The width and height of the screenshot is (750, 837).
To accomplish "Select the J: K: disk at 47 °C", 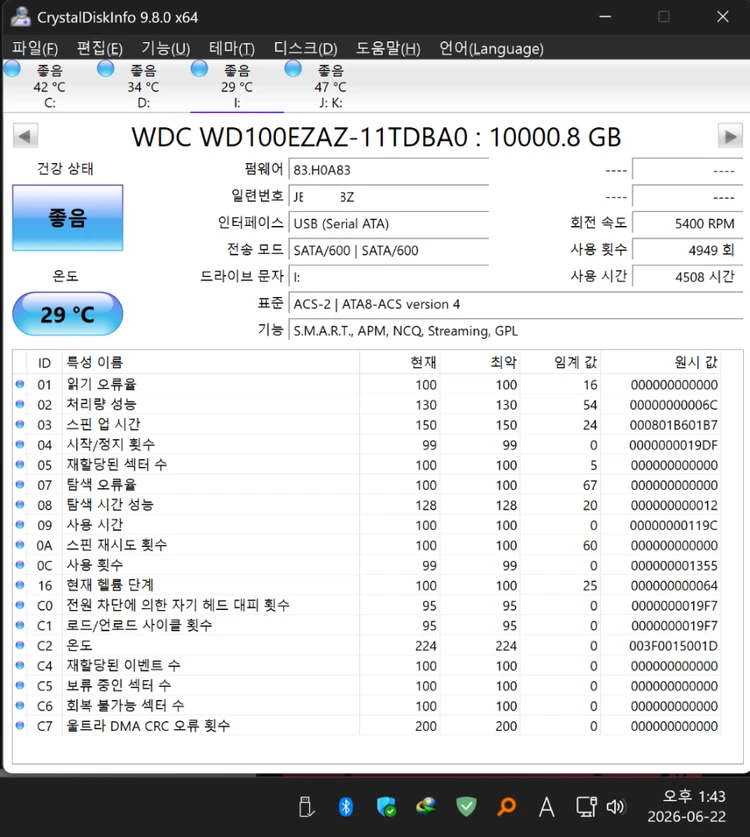I will [x=330, y=86].
